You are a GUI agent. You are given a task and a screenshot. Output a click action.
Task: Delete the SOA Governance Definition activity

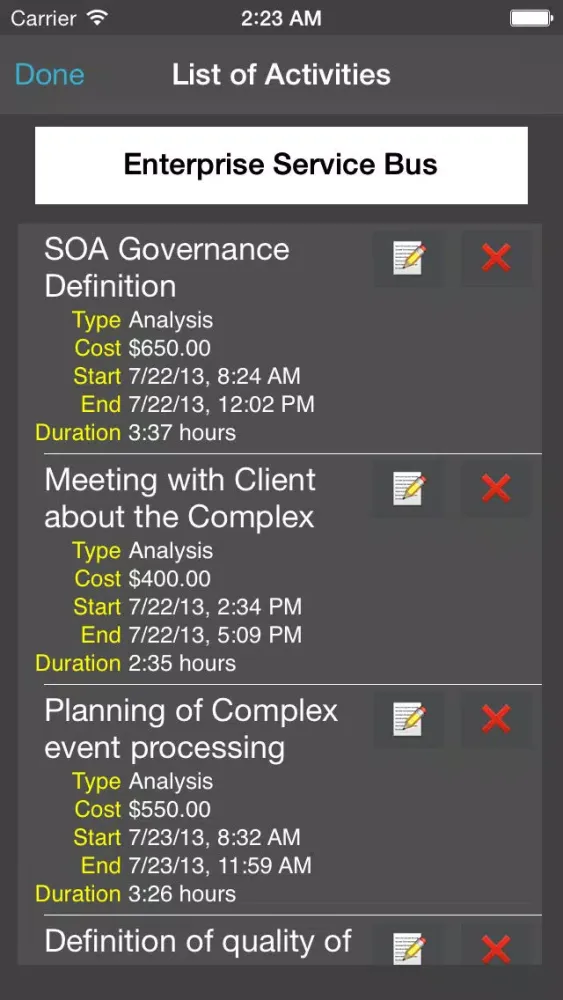[x=496, y=258]
